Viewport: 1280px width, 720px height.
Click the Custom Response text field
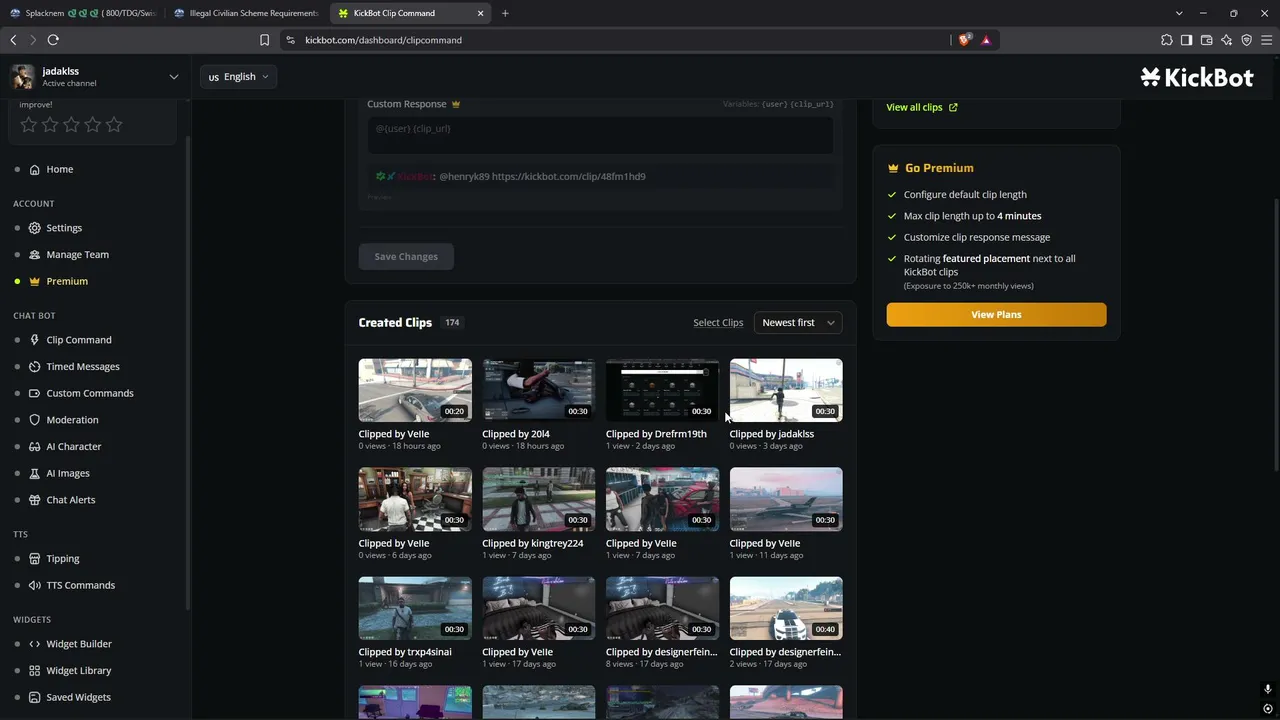pyautogui.click(x=600, y=135)
